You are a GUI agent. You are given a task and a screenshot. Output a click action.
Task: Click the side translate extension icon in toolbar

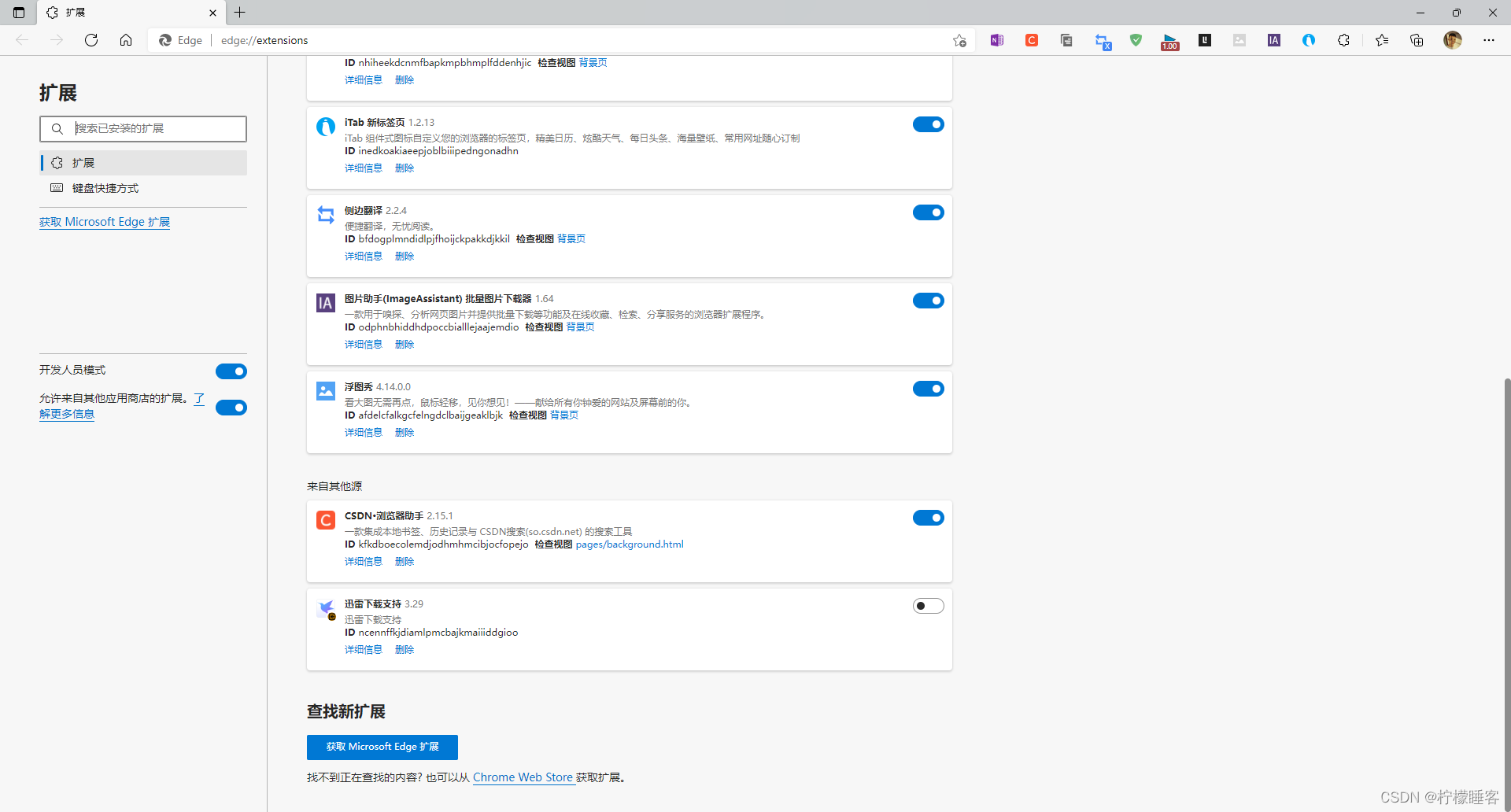(1103, 41)
